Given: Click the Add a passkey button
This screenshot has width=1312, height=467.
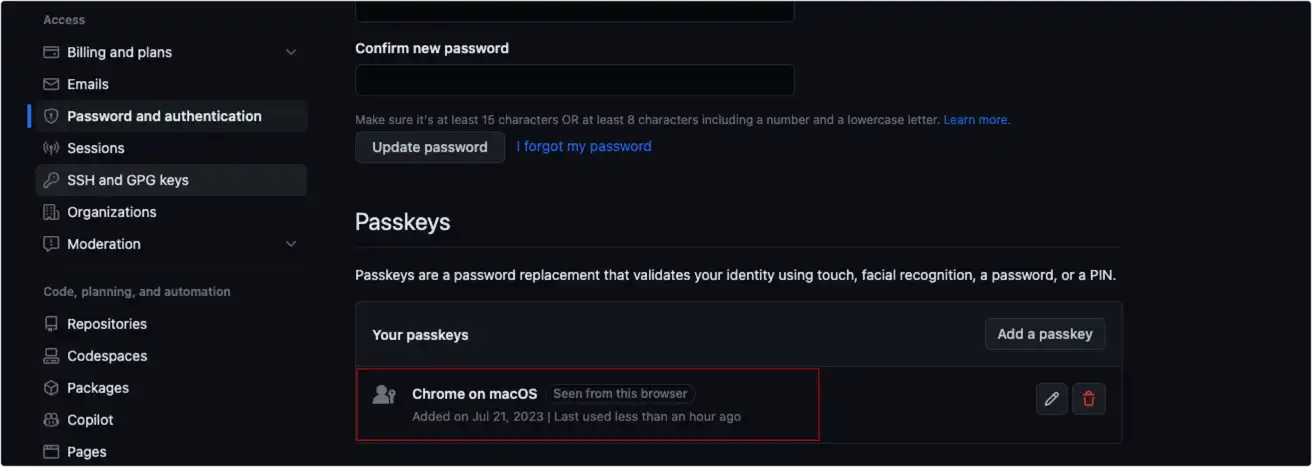Looking at the screenshot, I should pos(1045,334).
